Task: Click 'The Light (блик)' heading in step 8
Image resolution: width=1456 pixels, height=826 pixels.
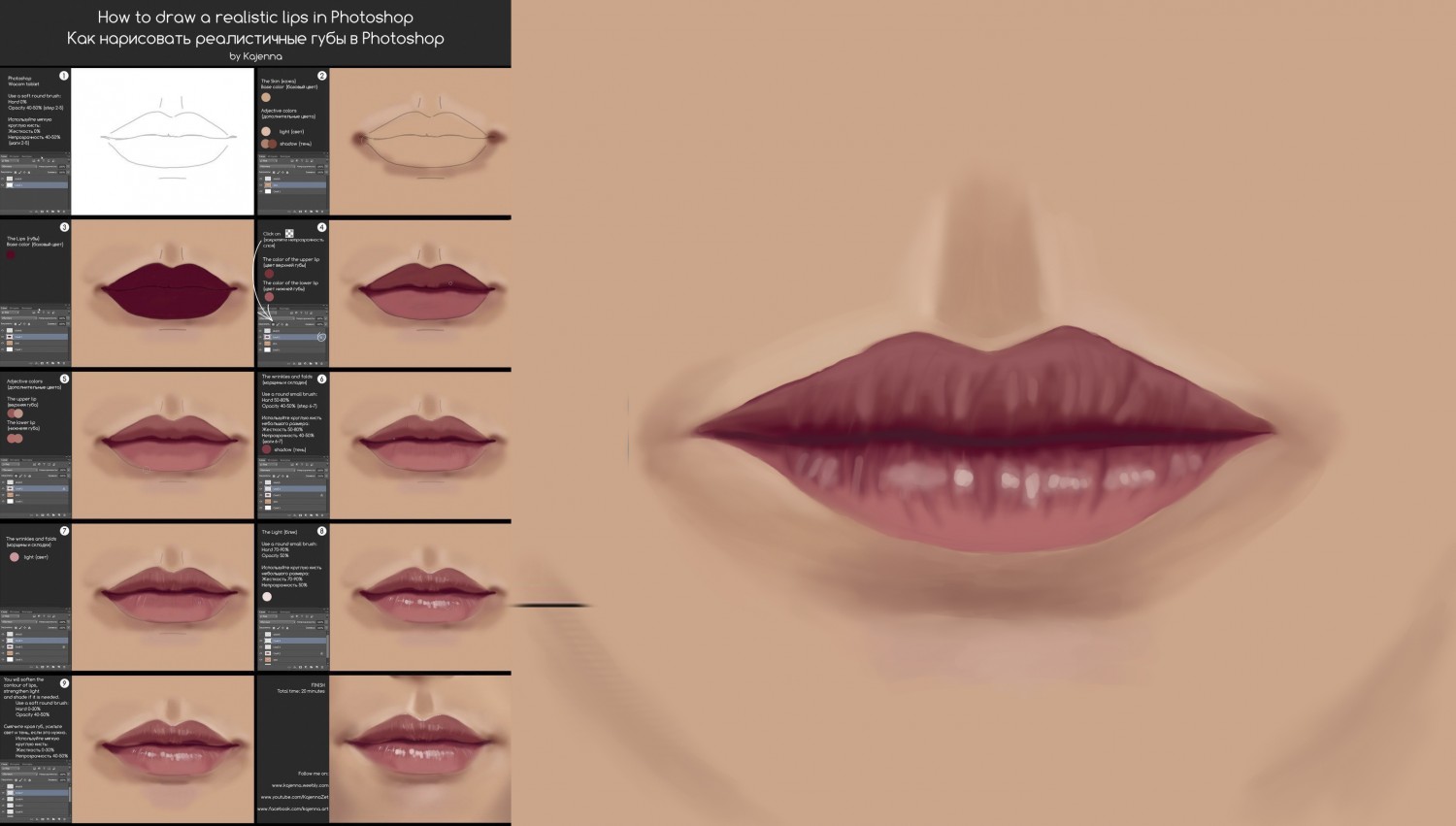Action: click(280, 532)
